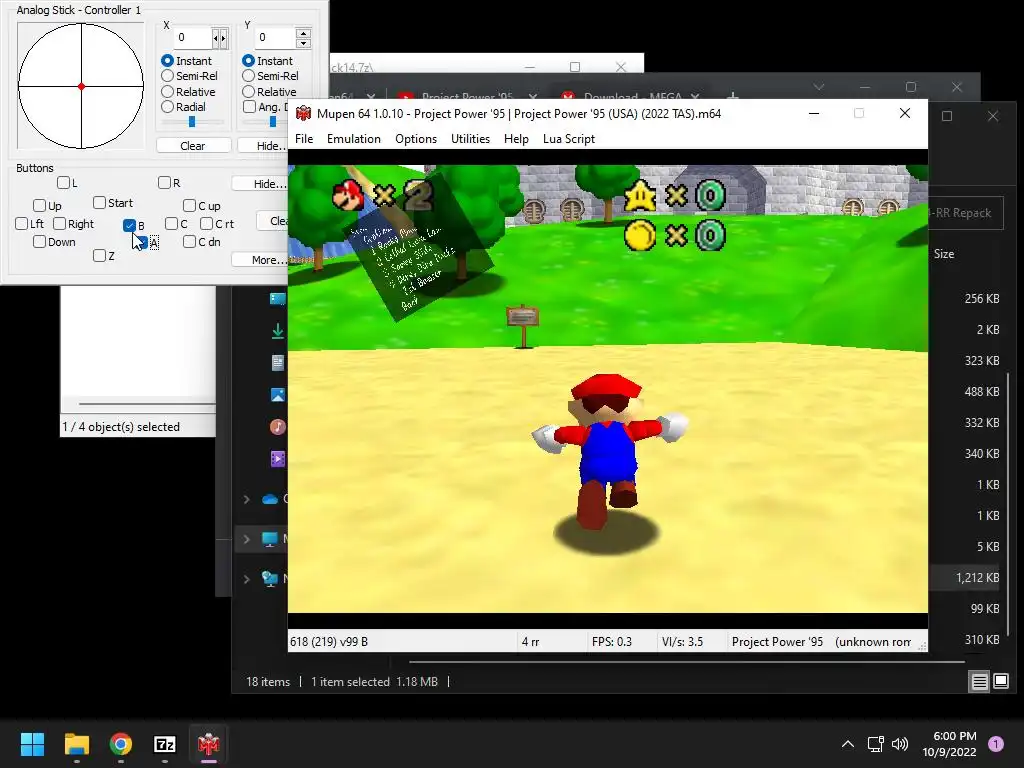
Task: Open the Help menu
Action: point(516,138)
